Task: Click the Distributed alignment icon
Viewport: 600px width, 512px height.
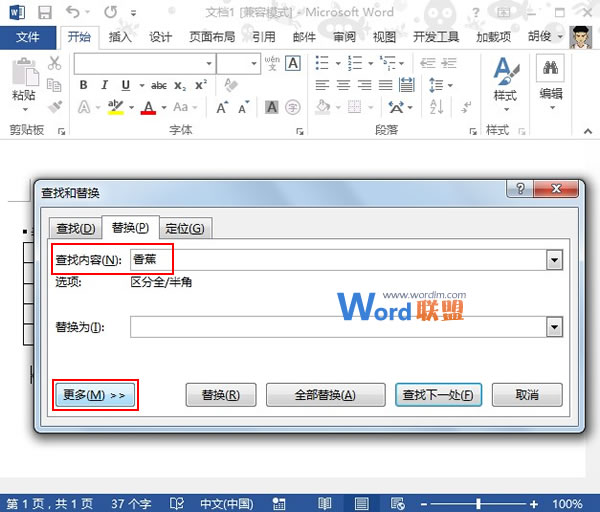Action: click(406, 85)
